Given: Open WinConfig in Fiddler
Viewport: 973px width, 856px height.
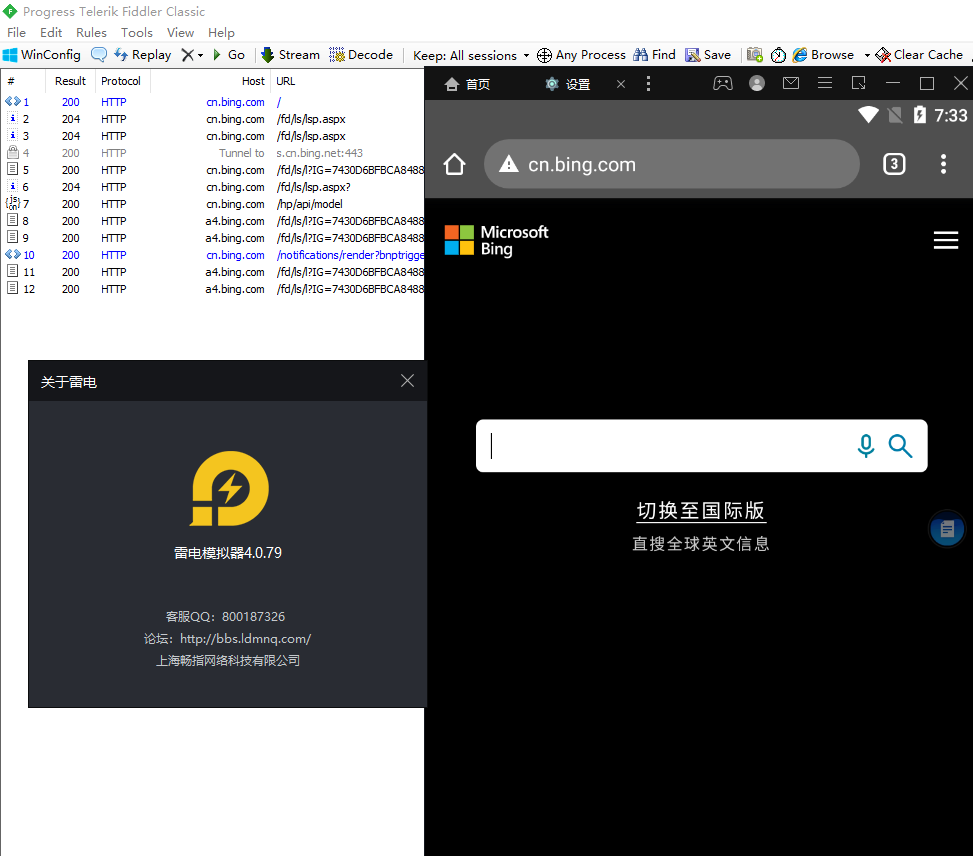Looking at the screenshot, I should pos(41,54).
